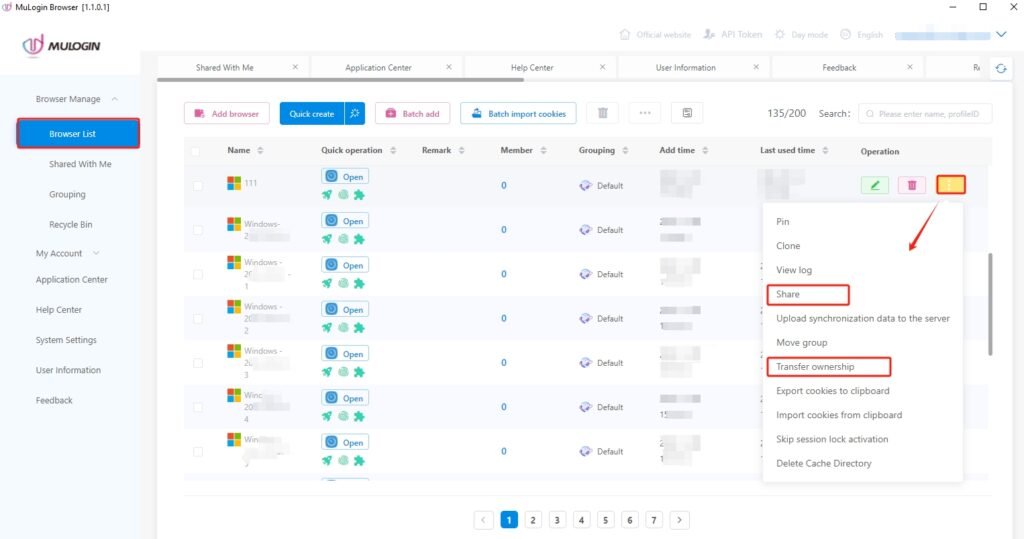Toggle the select-all checkbox in the table header

tap(197, 152)
